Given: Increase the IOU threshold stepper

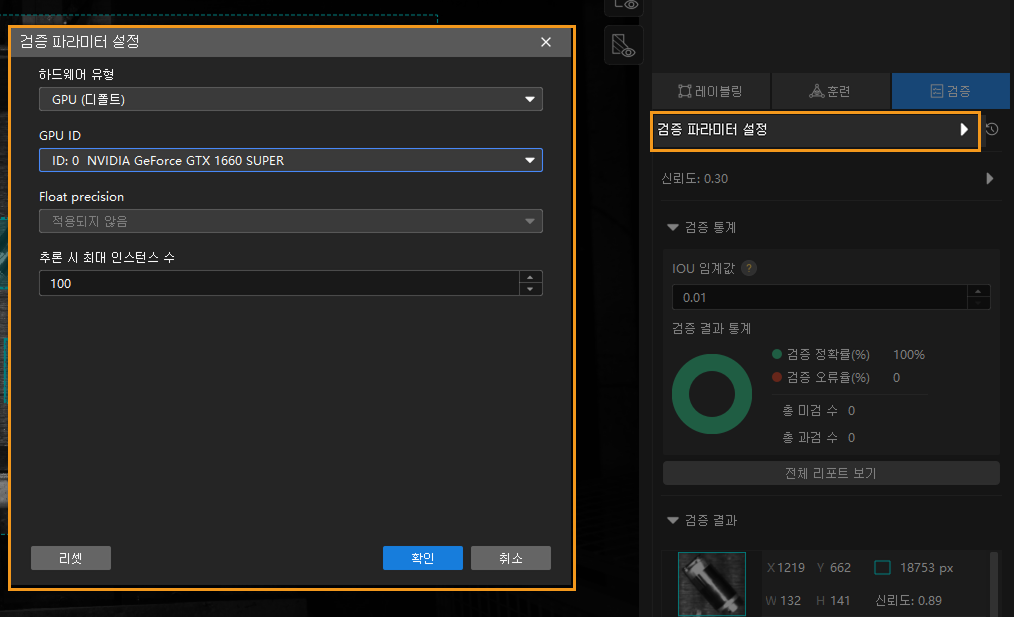Looking at the screenshot, I should pos(978,292).
